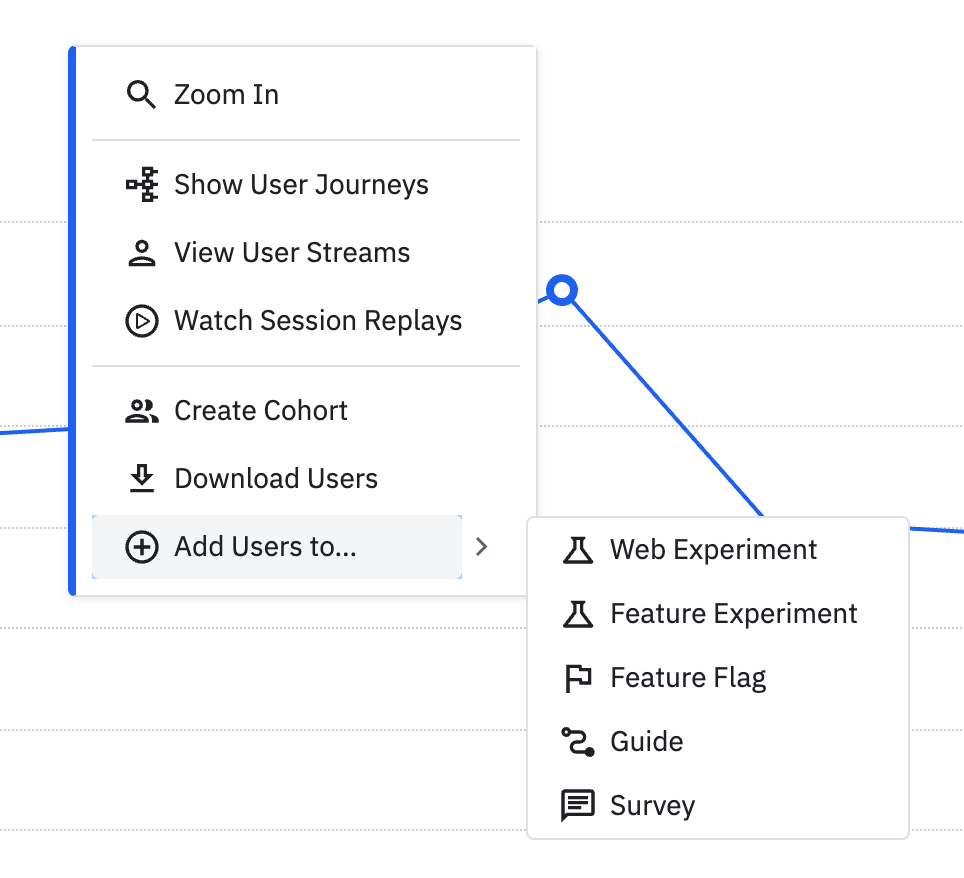Viewport: 964px width, 878px height.
Task: Click the Web Experiment flask icon
Action: point(578,550)
